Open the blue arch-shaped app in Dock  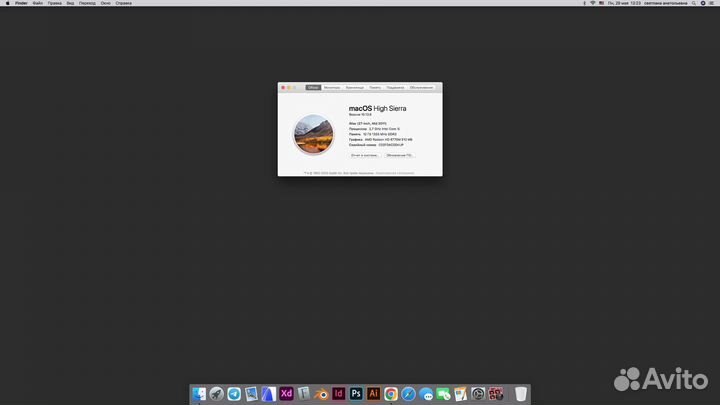(x=269, y=394)
